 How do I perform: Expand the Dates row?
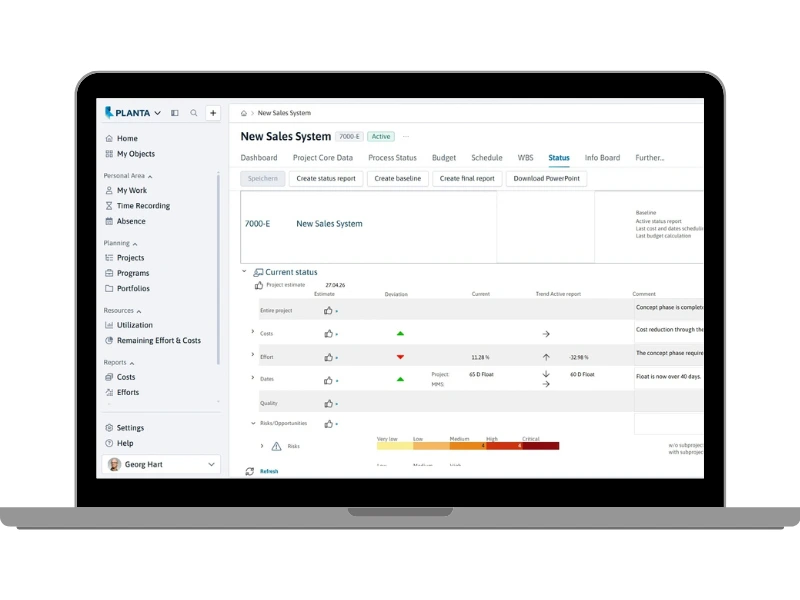tap(253, 378)
